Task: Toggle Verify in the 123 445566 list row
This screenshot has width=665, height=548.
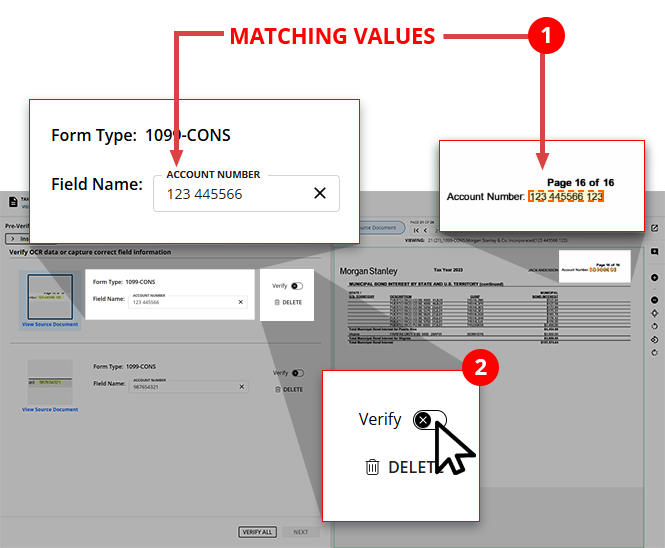Action: [297, 286]
